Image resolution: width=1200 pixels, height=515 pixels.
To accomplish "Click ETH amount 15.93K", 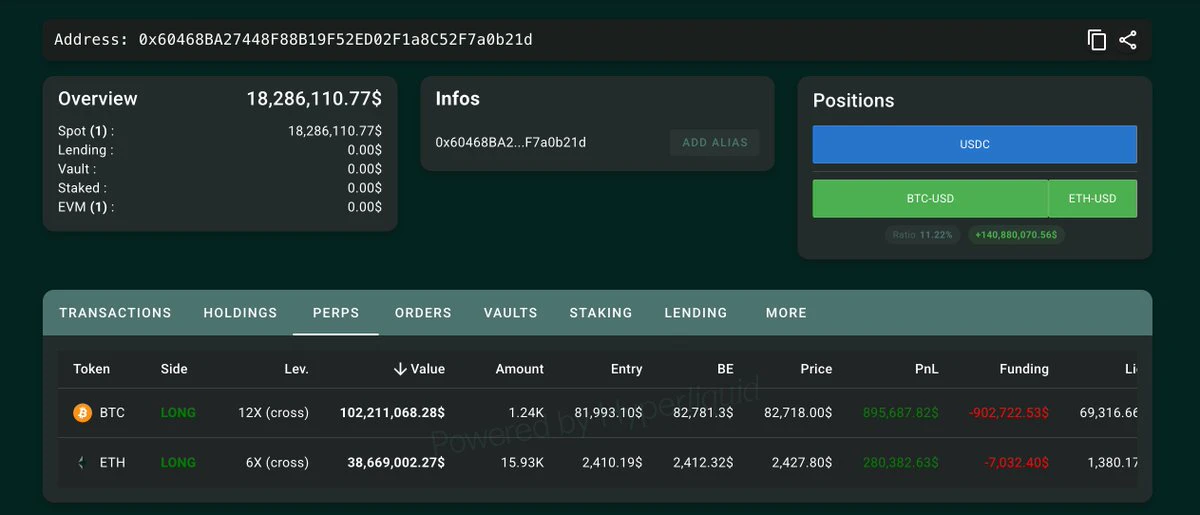I will click(x=522, y=462).
